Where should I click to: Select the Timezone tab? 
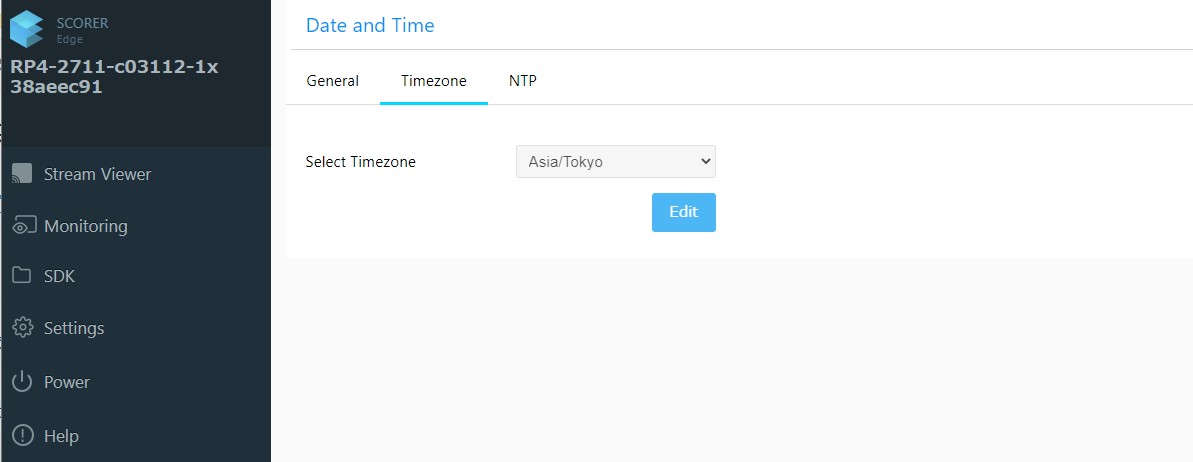[433, 81]
